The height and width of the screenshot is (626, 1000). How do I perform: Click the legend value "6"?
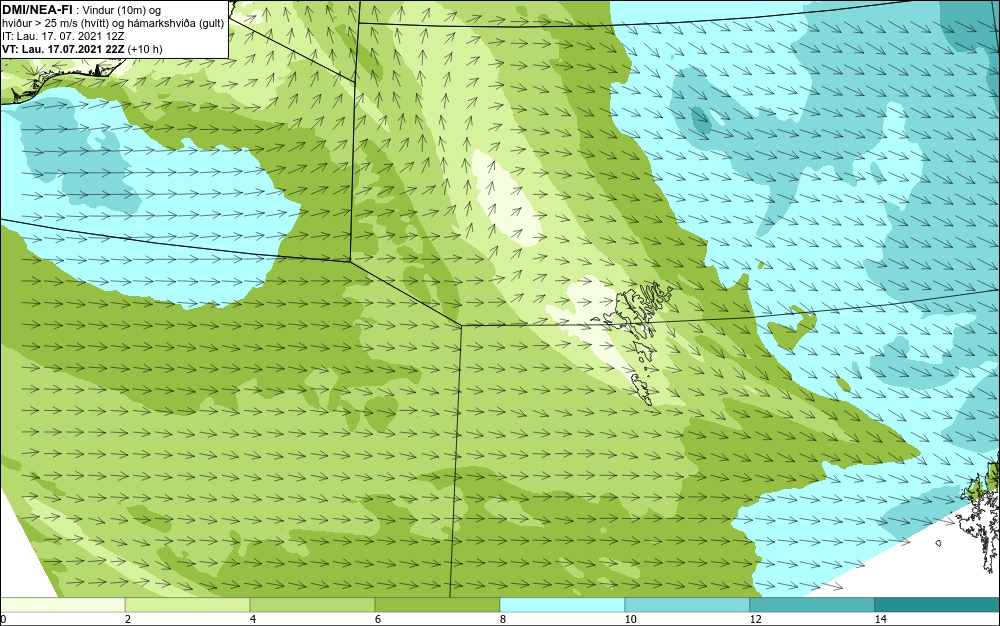coord(378,619)
